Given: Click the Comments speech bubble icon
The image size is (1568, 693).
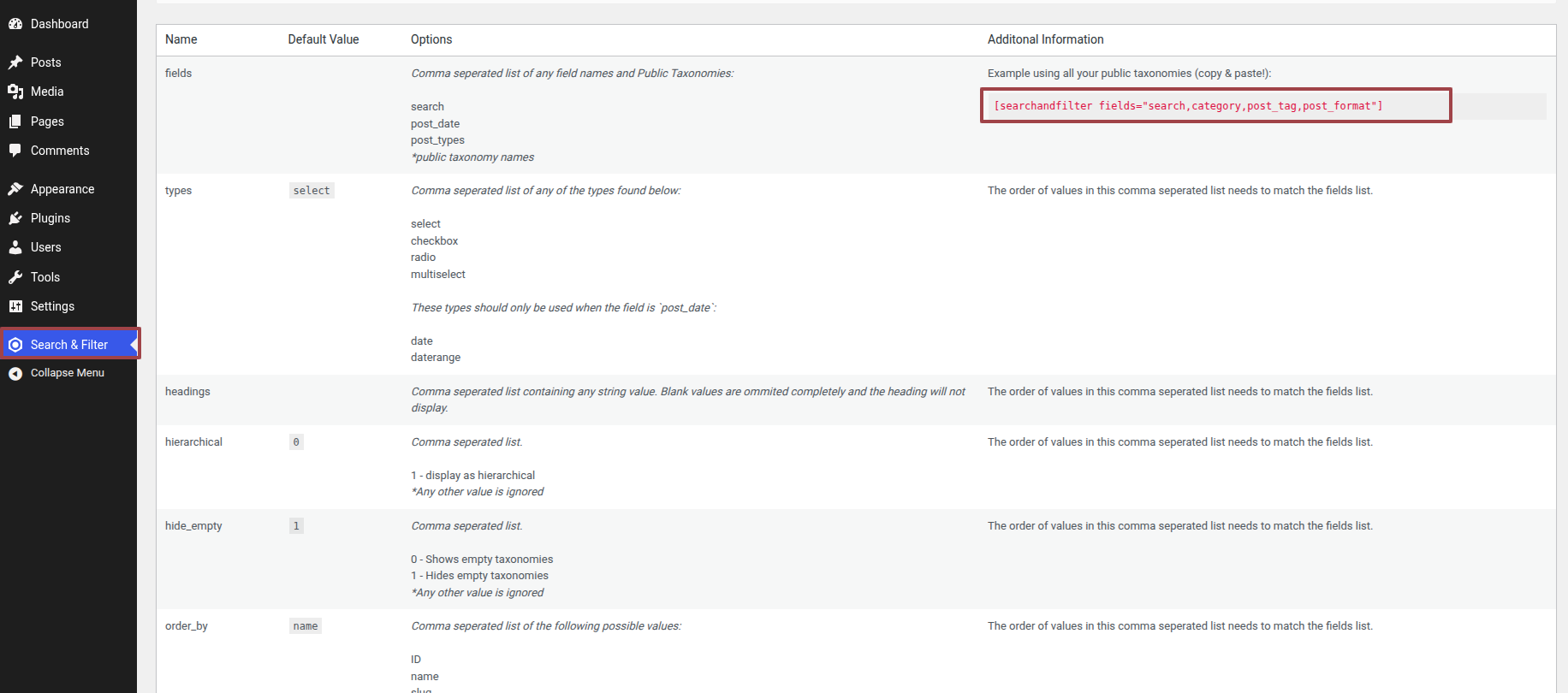Looking at the screenshot, I should (15, 151).
